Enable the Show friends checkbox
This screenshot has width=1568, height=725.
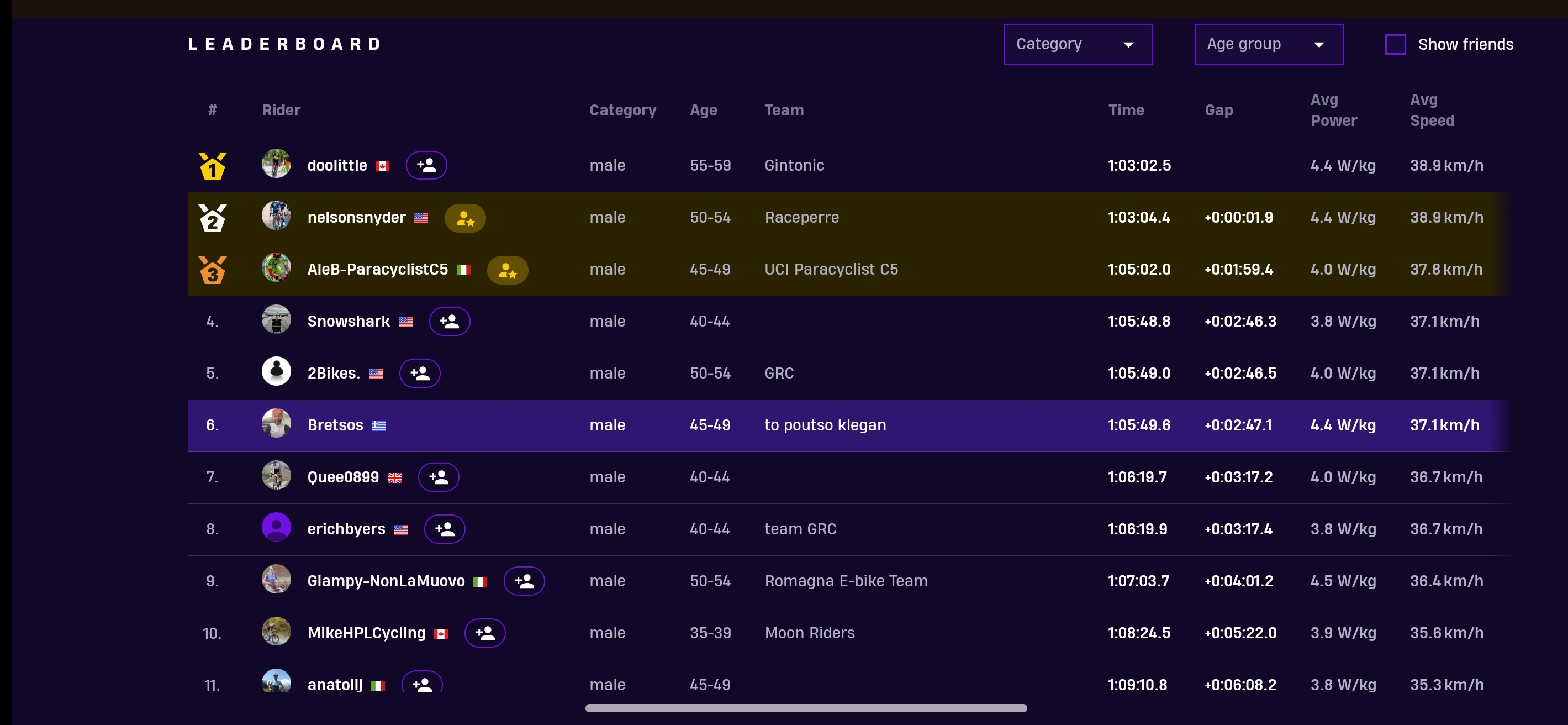point(1395,44)
